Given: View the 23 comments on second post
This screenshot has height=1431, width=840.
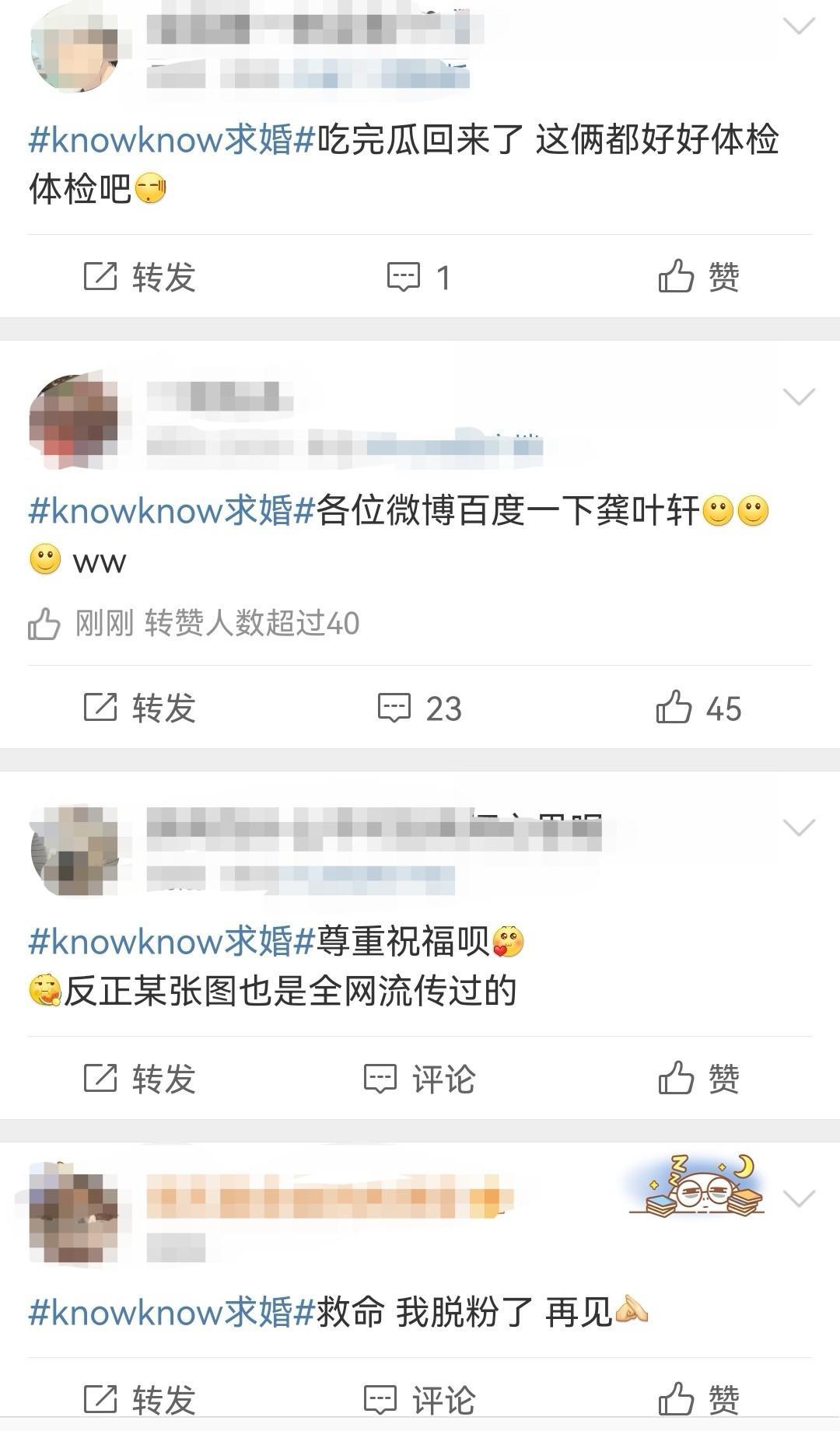Looking at the screenshot, I should pyautogui.click(x=419, y=708).
